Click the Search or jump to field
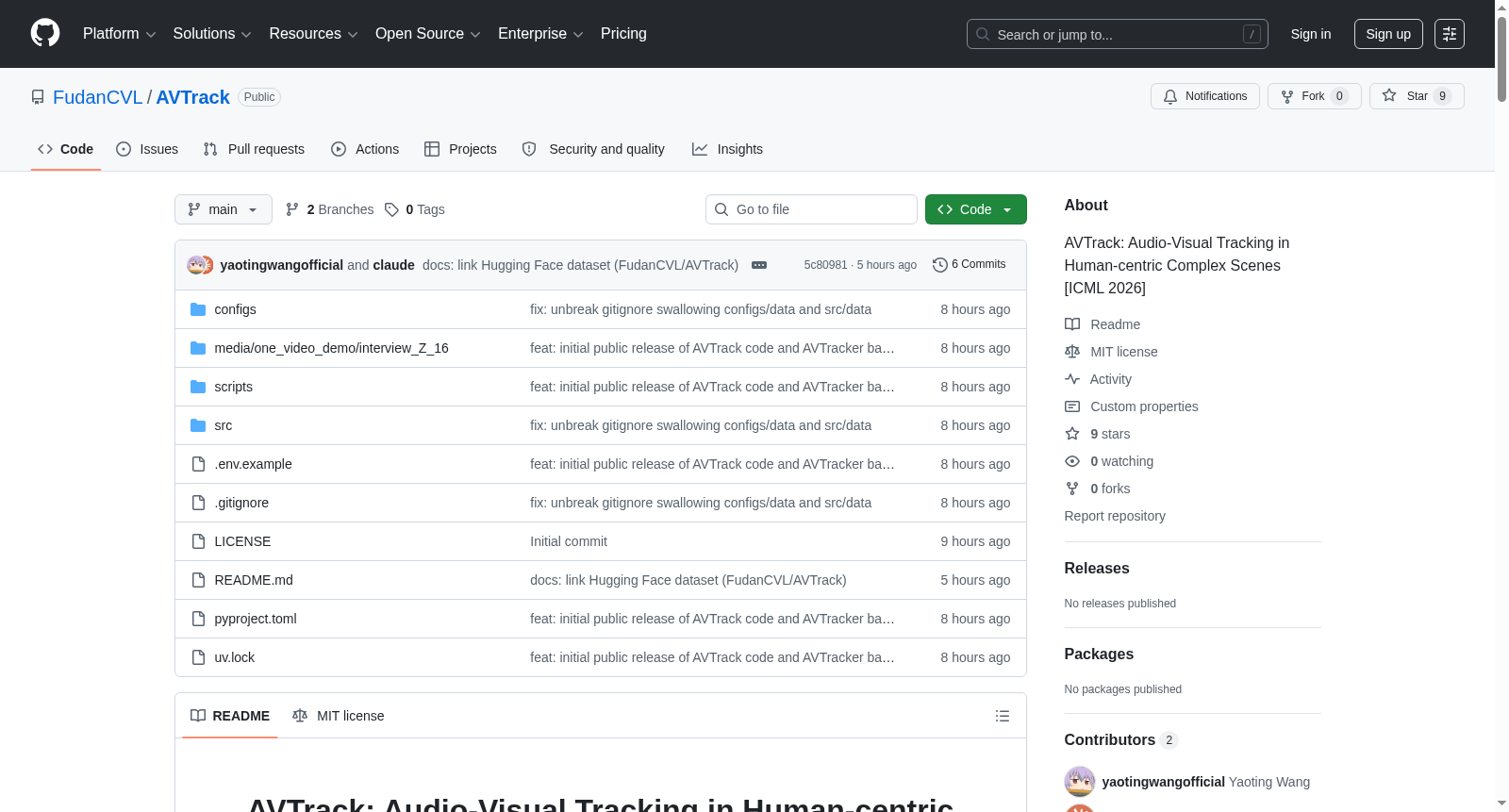This screenshot has height=812, width=1509. (1118, 34)
